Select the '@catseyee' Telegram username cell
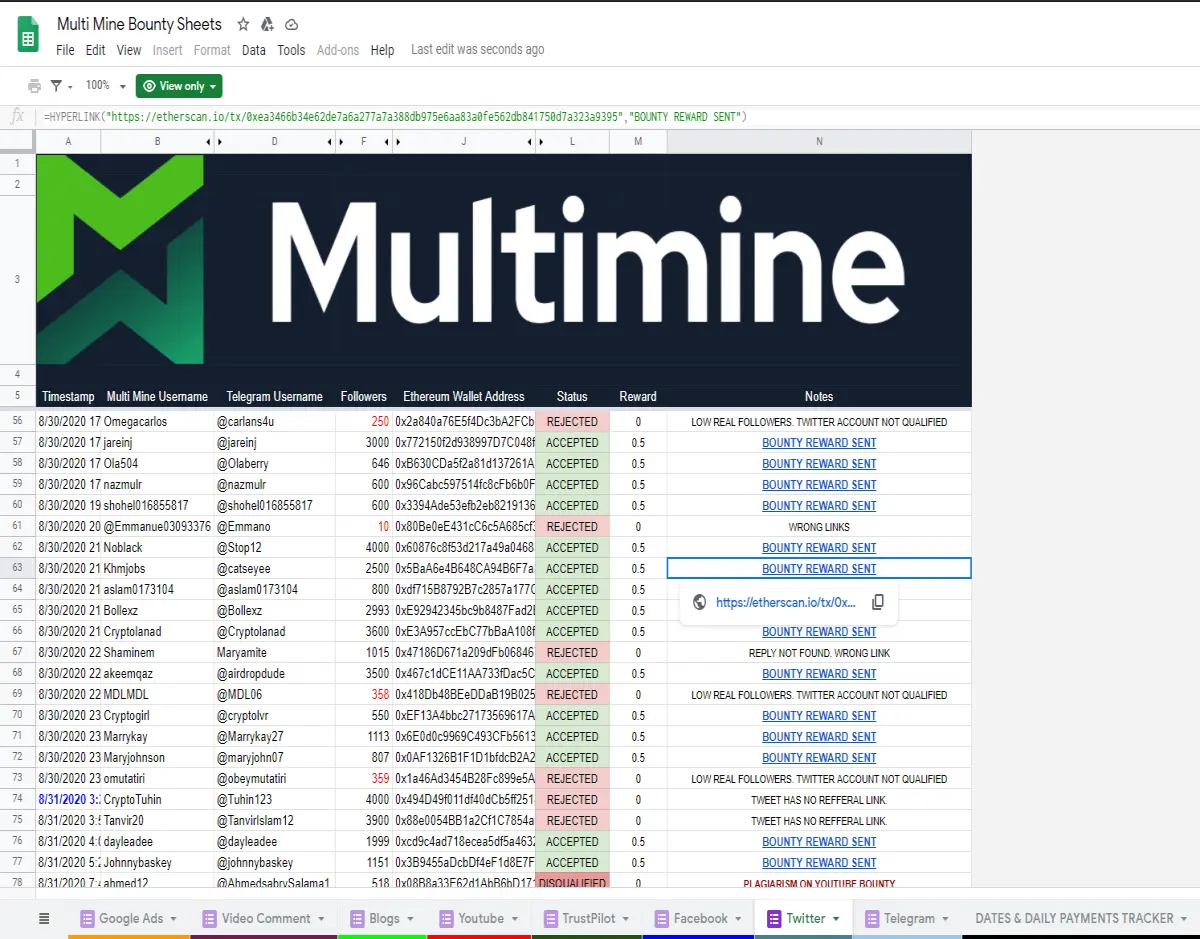Viewport: 1200px width, 939px height. 274,568
